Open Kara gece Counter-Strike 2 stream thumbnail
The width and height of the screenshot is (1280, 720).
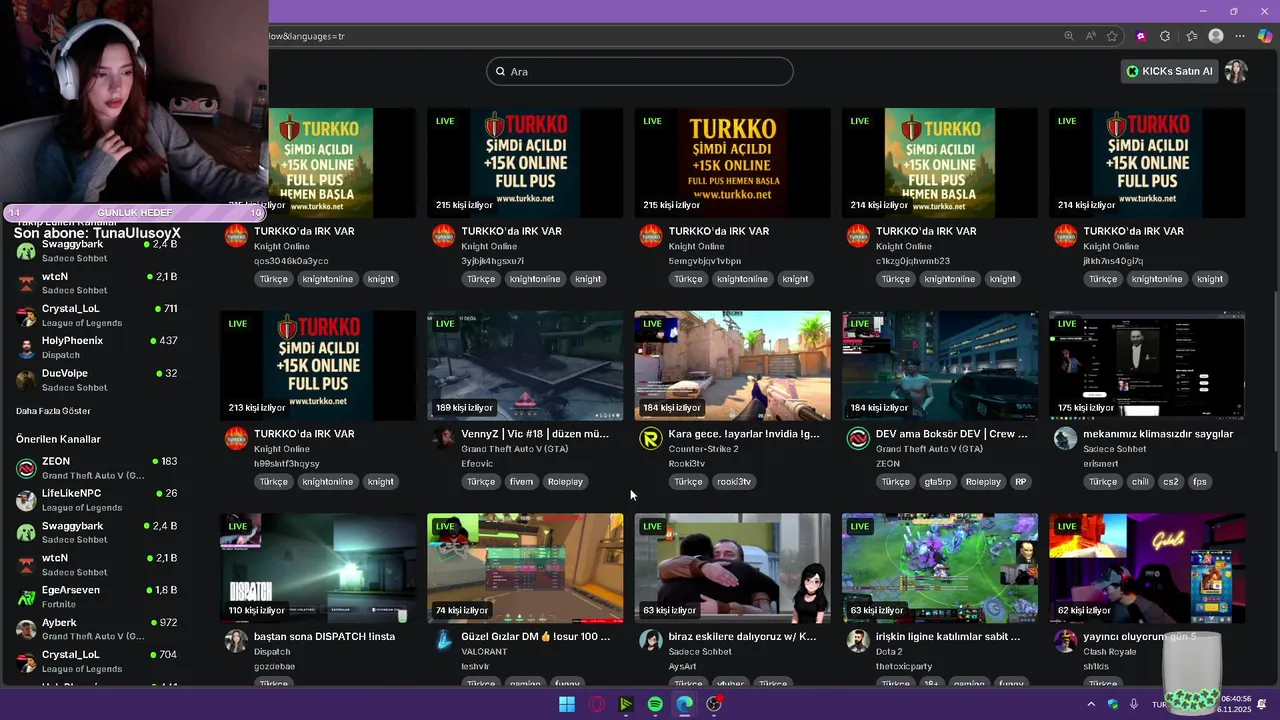pos(732,365)
